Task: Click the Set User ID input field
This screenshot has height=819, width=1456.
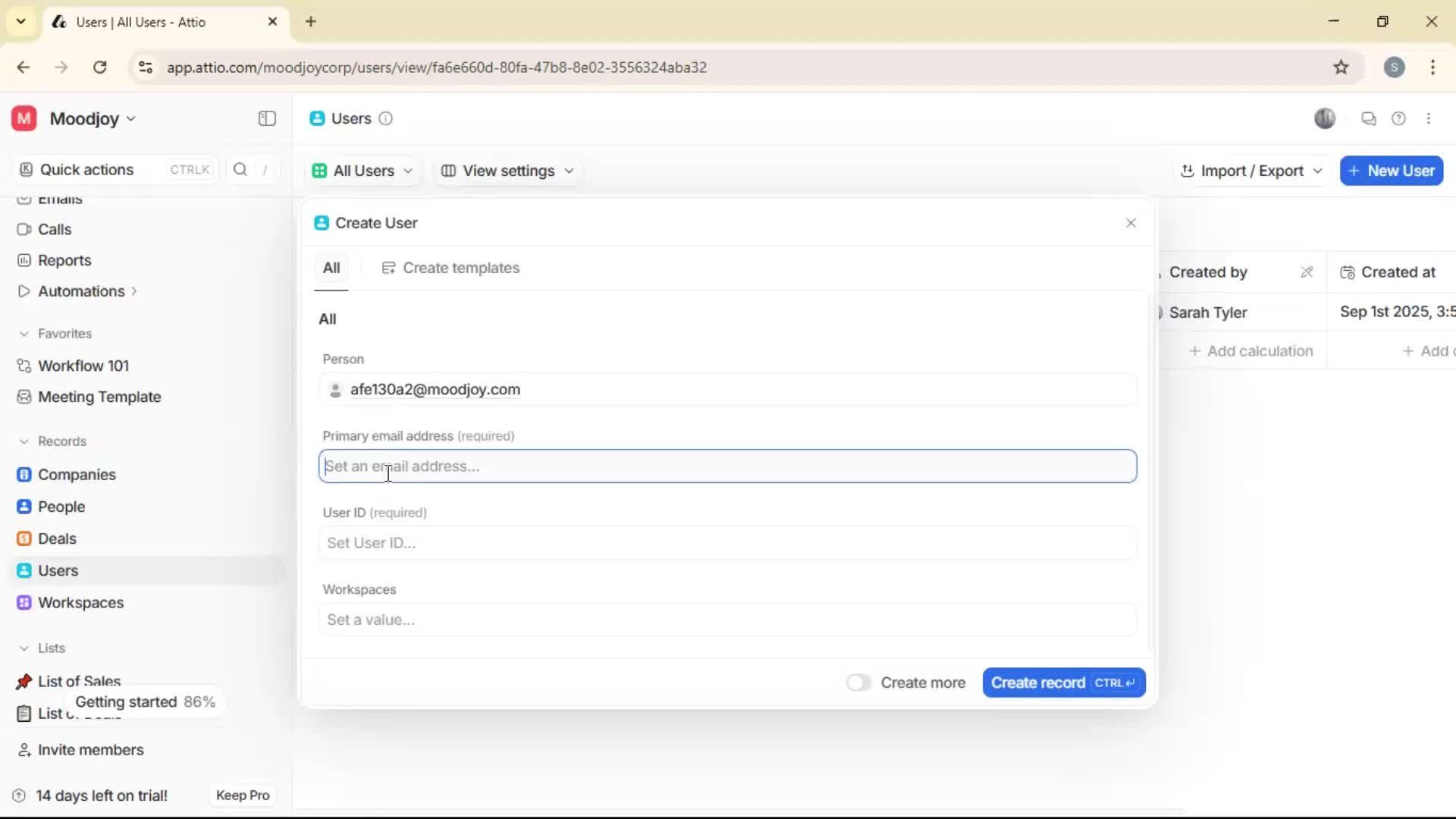Action: point(728,543)
